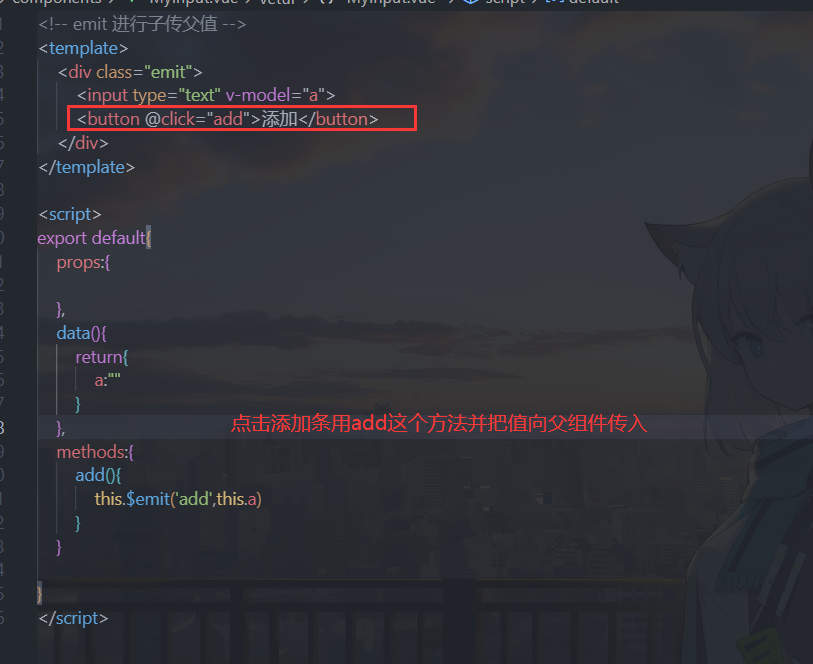
Task: Click the this.$emit('add',this.a) statement
Action: (x=178, y=499)
